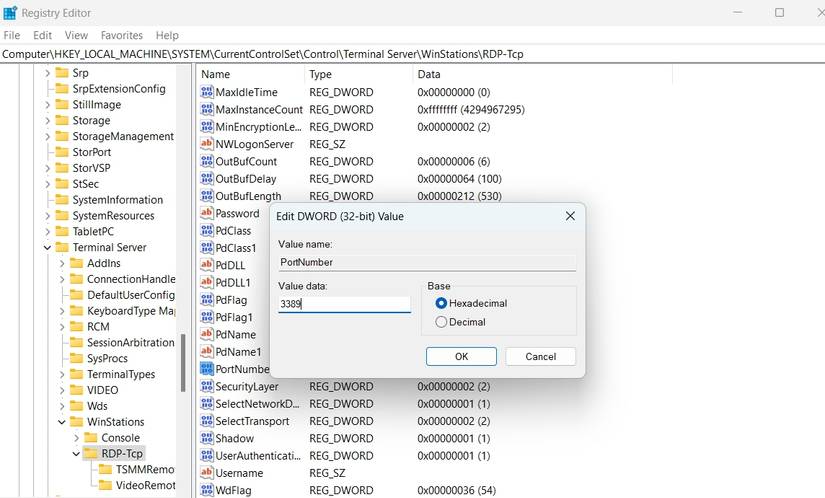
Task: Select the VideoRemot tree item
Action: point(145,485)
